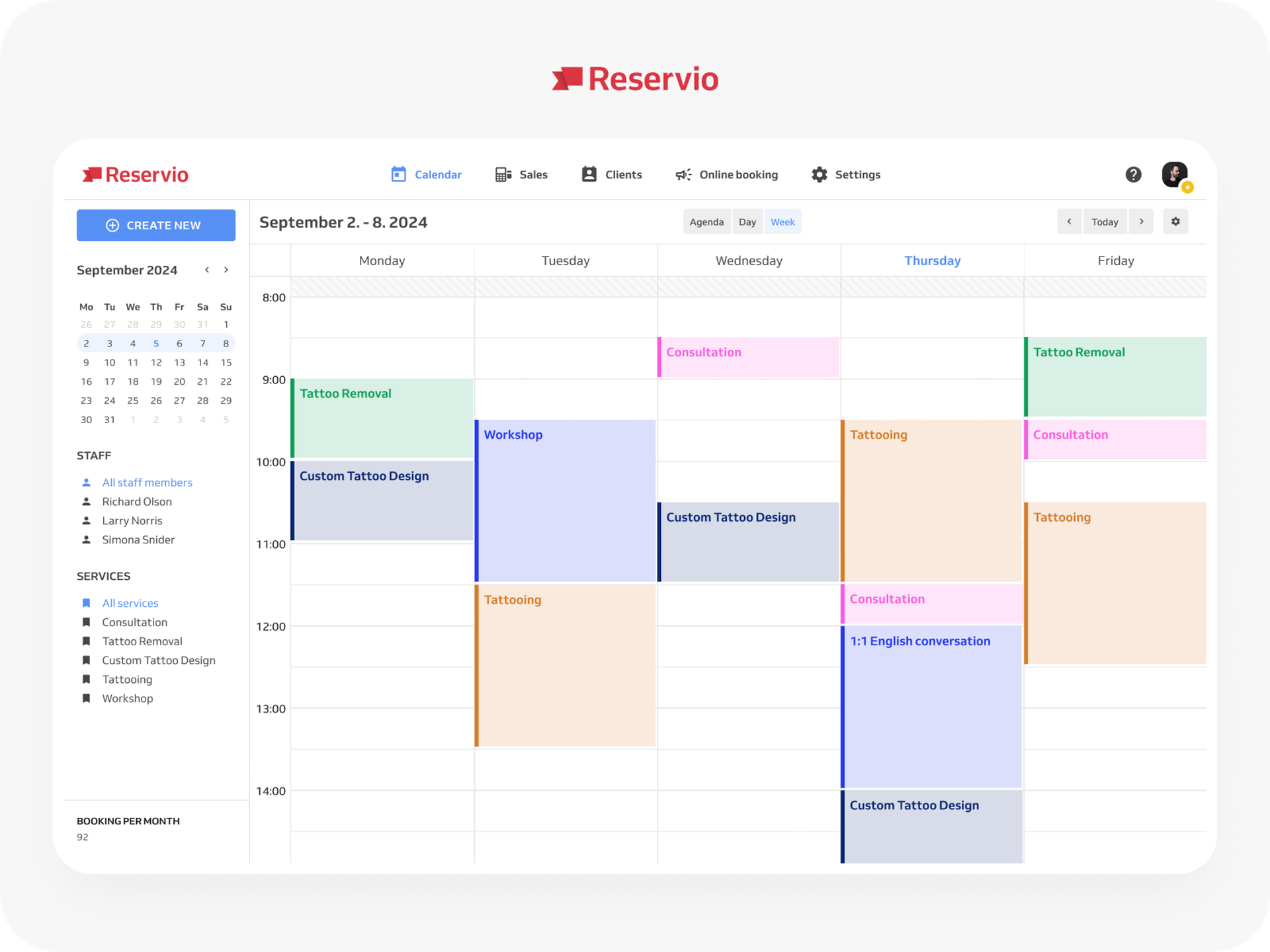Open Online booking via the megaphone icon
Image resolution: width=1270 pixels, height=952 pixels.
click(x=683, y=174)
